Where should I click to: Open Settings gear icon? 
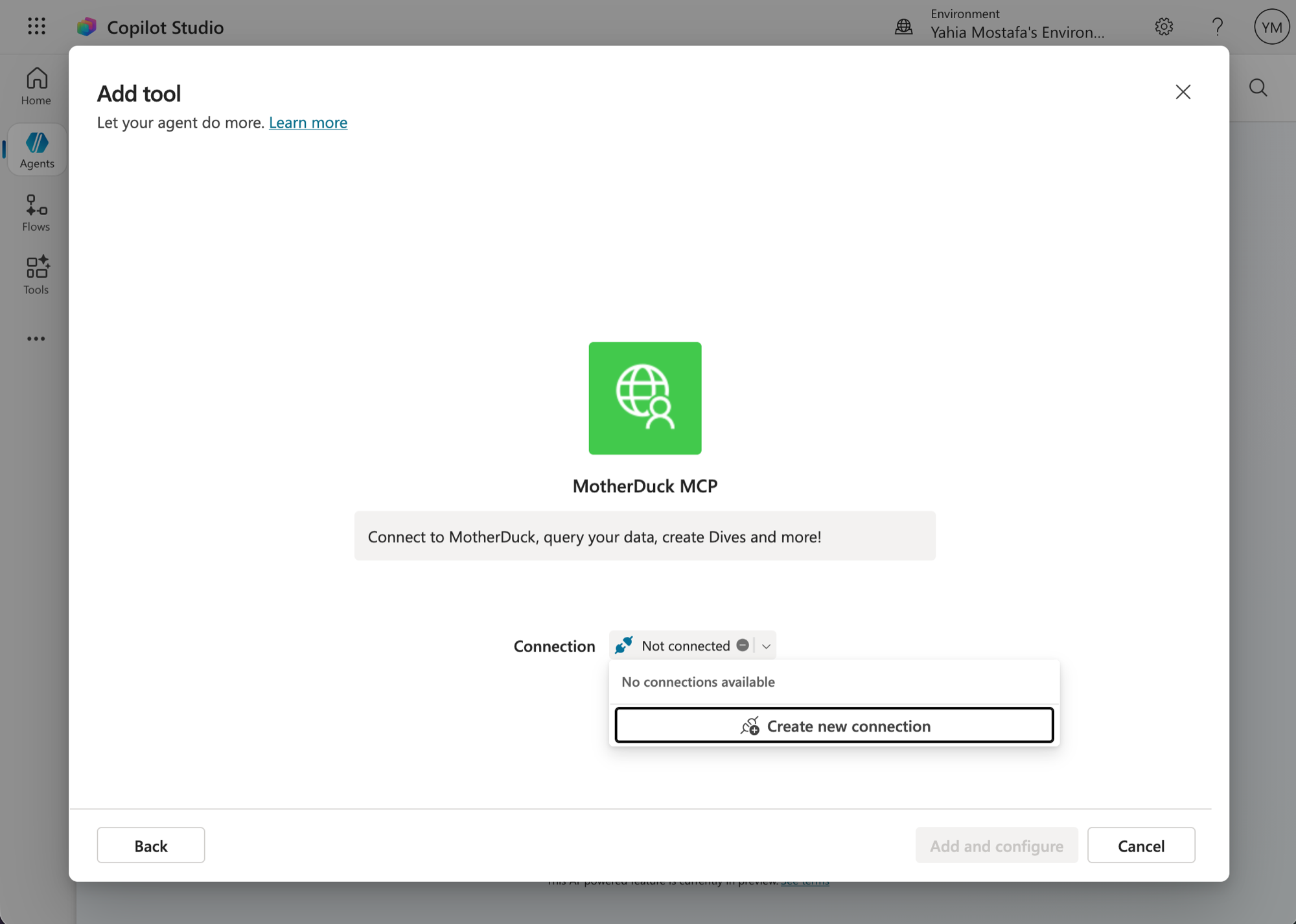(x=1164, y=27)
